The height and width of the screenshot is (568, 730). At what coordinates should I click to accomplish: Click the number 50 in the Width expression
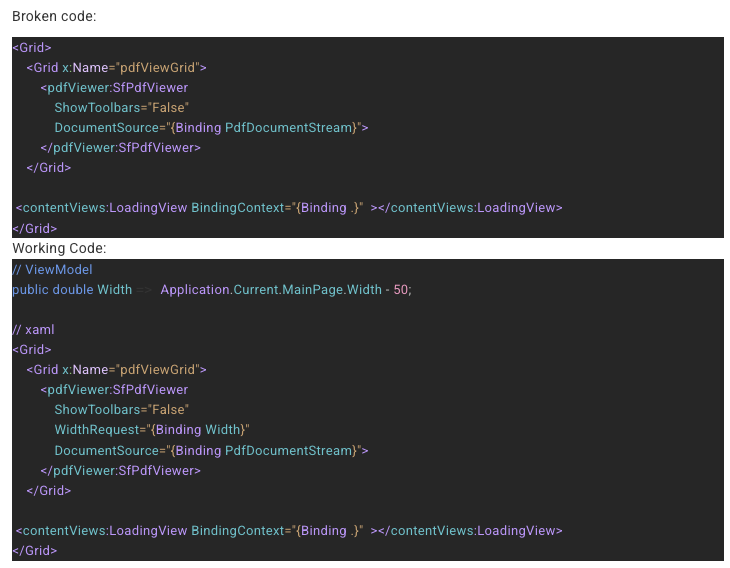[400, 289]
